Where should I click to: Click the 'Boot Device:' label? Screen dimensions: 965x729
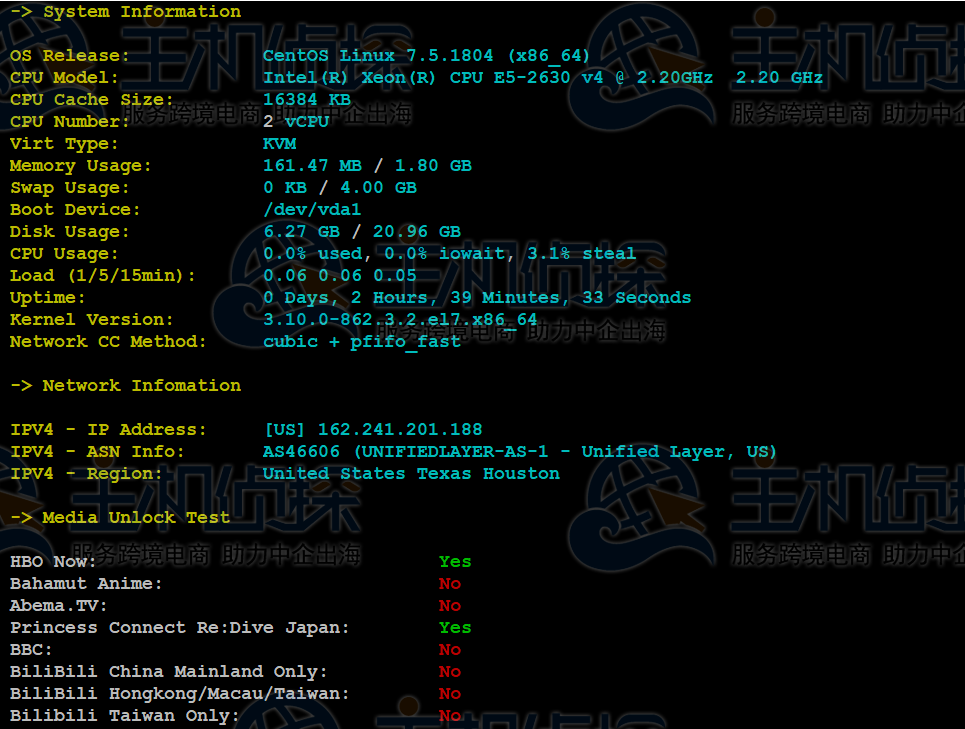(75, 210)
